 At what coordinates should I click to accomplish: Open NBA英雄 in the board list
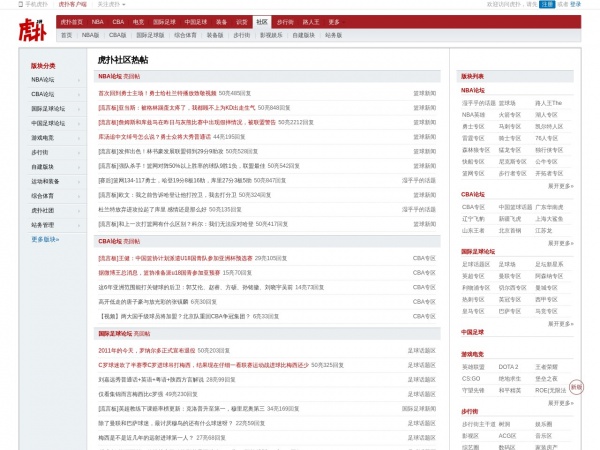click(473, 115)
